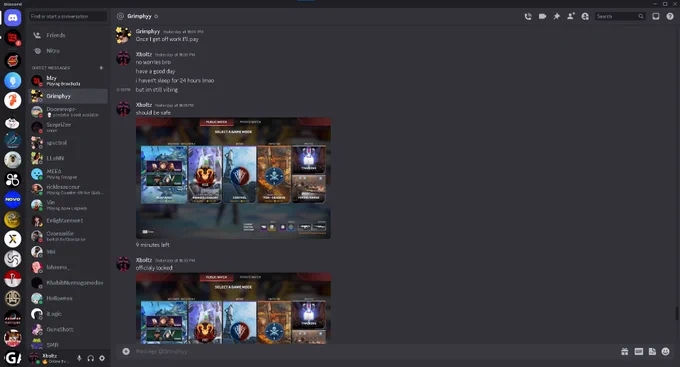The height and width of the screenshot is (367, 680).
Task: Click 'but im still vibing' message text
Action: click(x=157, y=90)
